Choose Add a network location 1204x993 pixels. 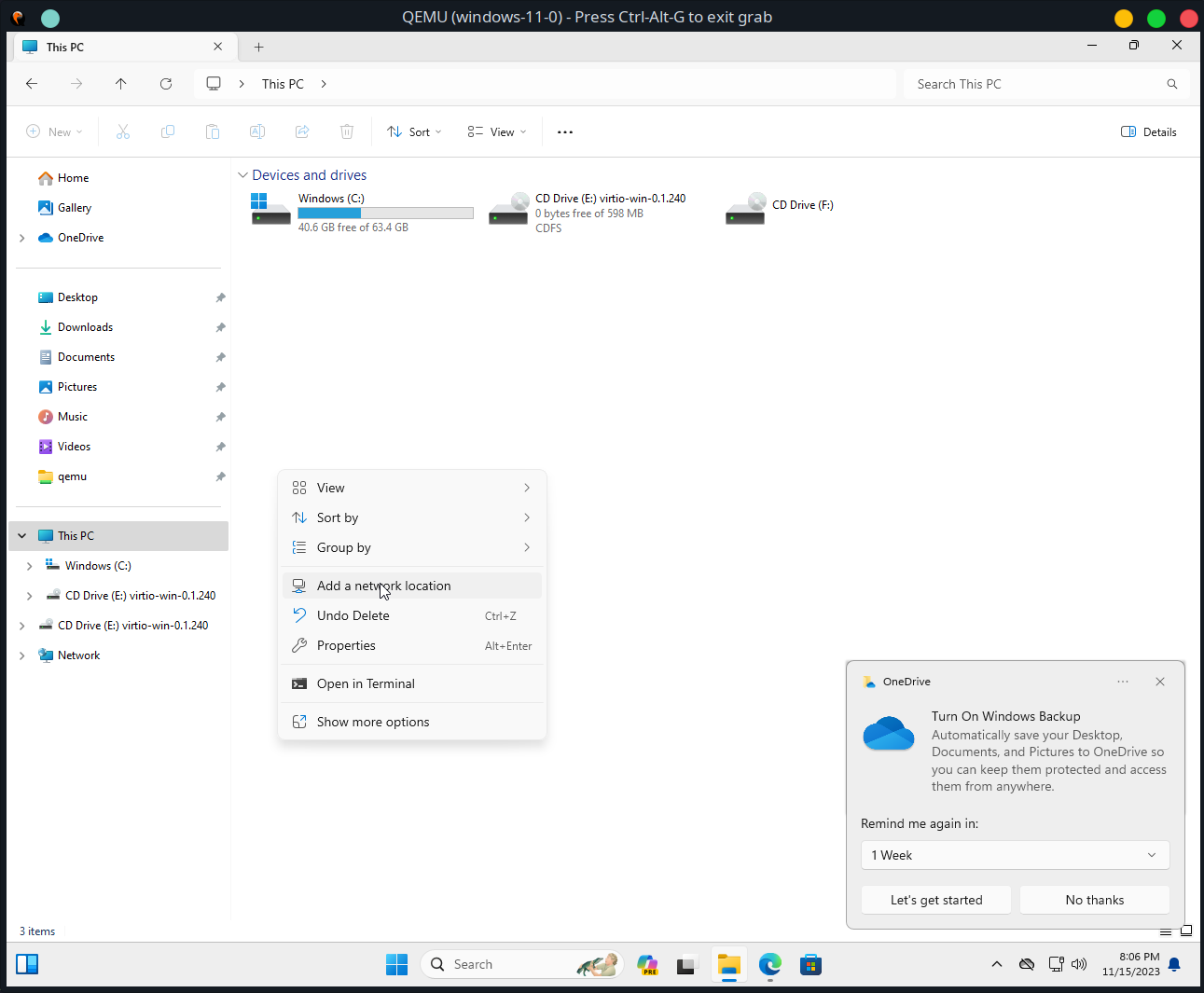(x=412, y=586)
